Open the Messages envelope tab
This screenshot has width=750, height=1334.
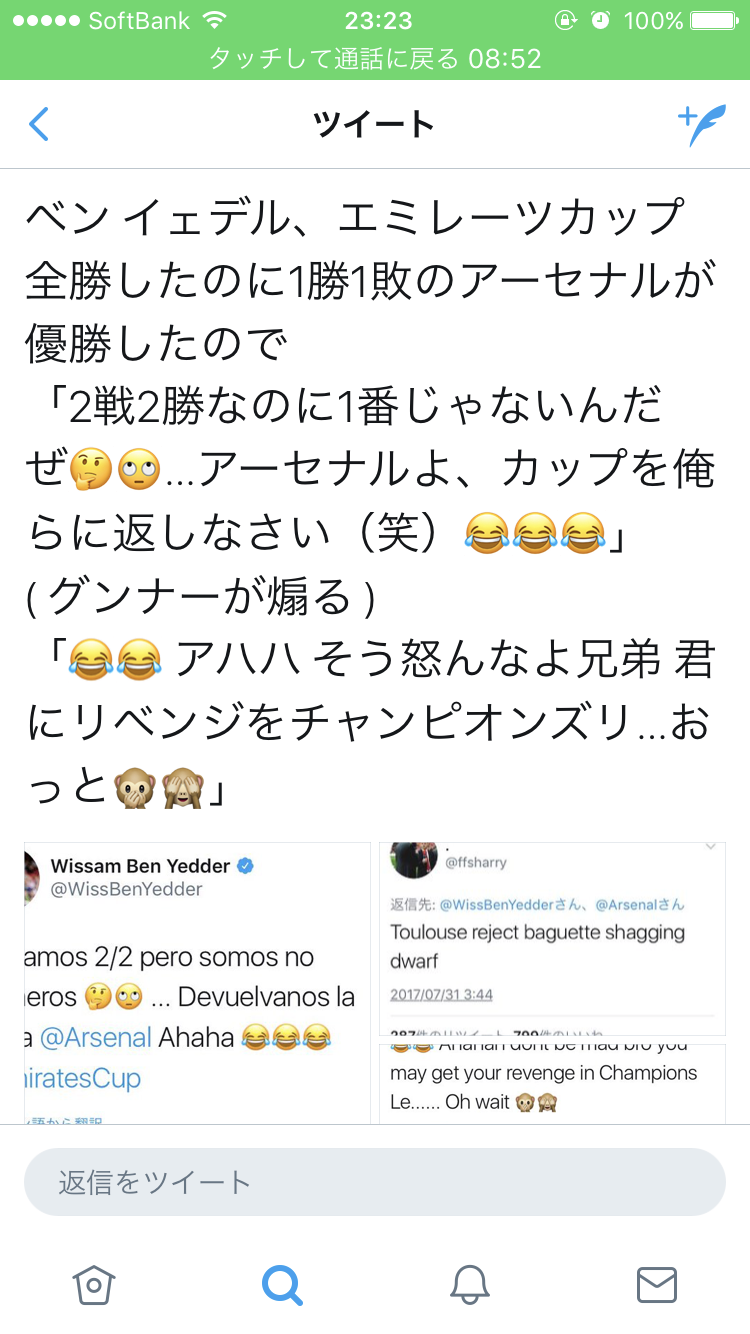point(657,1285)
